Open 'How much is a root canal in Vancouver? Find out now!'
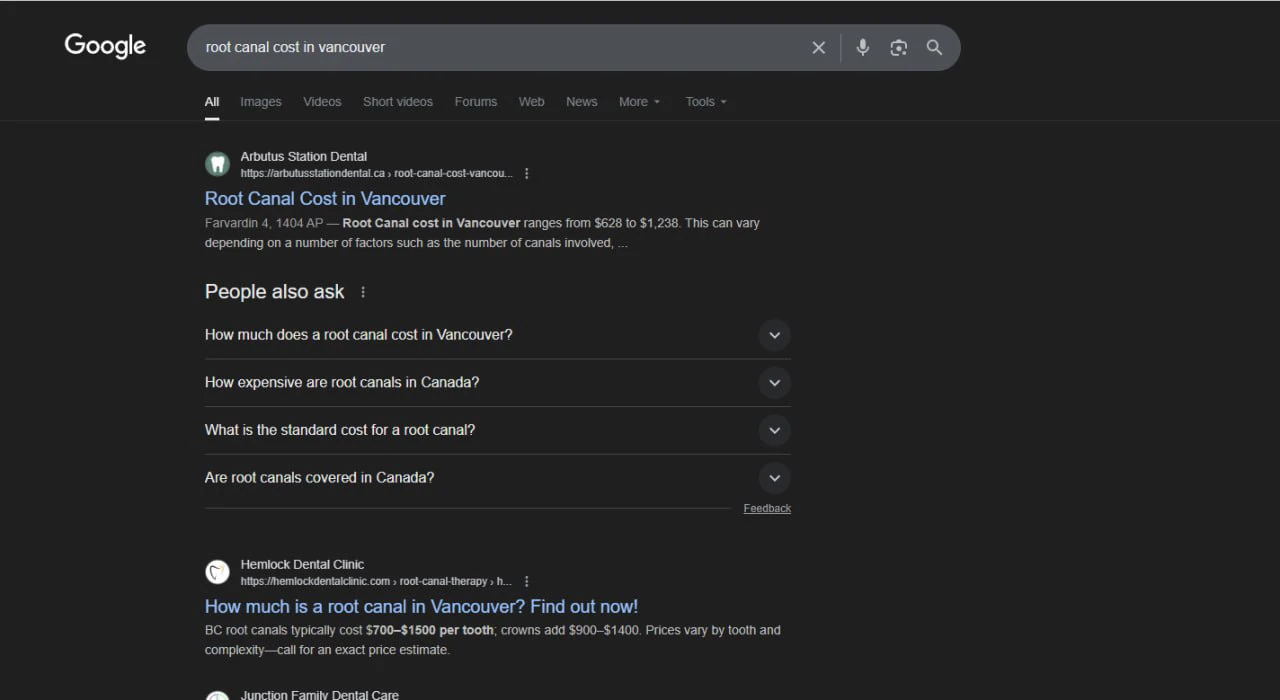1280x700 pixels. (421, 607)
